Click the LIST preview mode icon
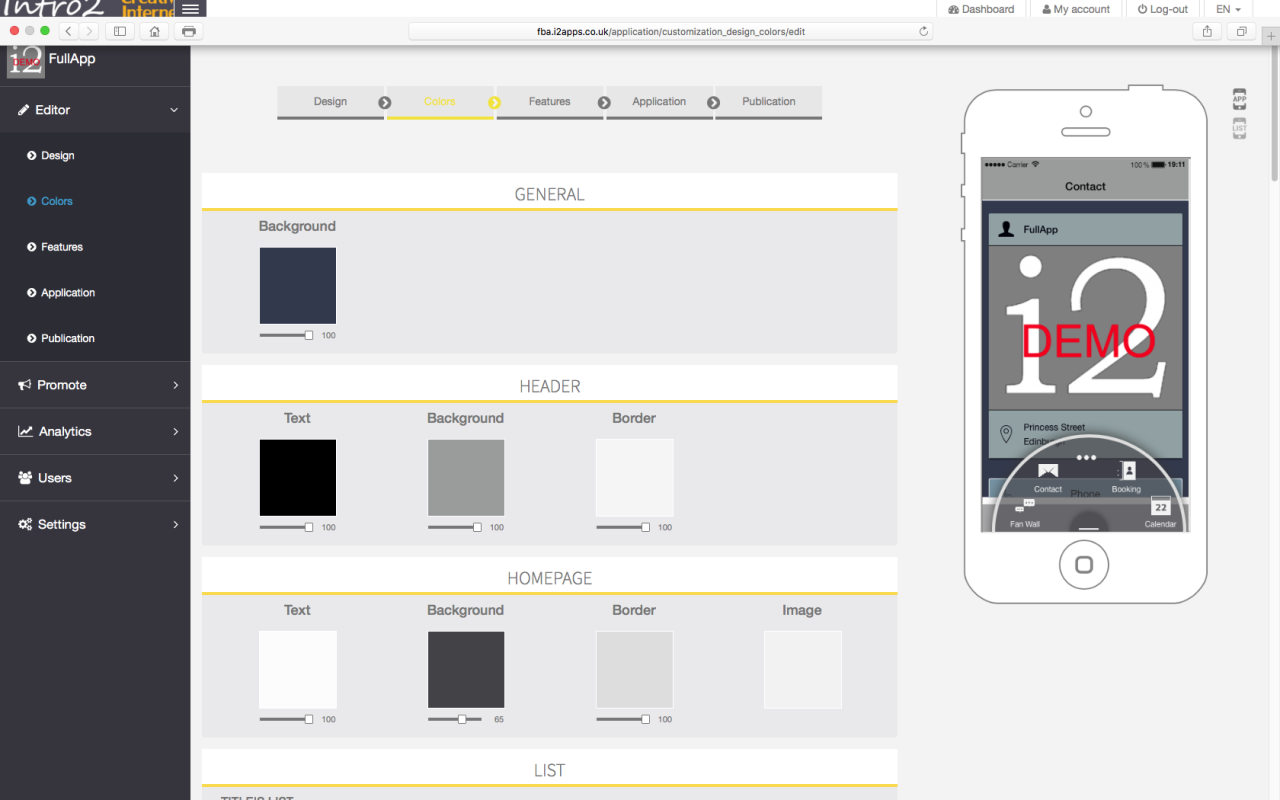The image size is (1280, 800). (1239, 128)
